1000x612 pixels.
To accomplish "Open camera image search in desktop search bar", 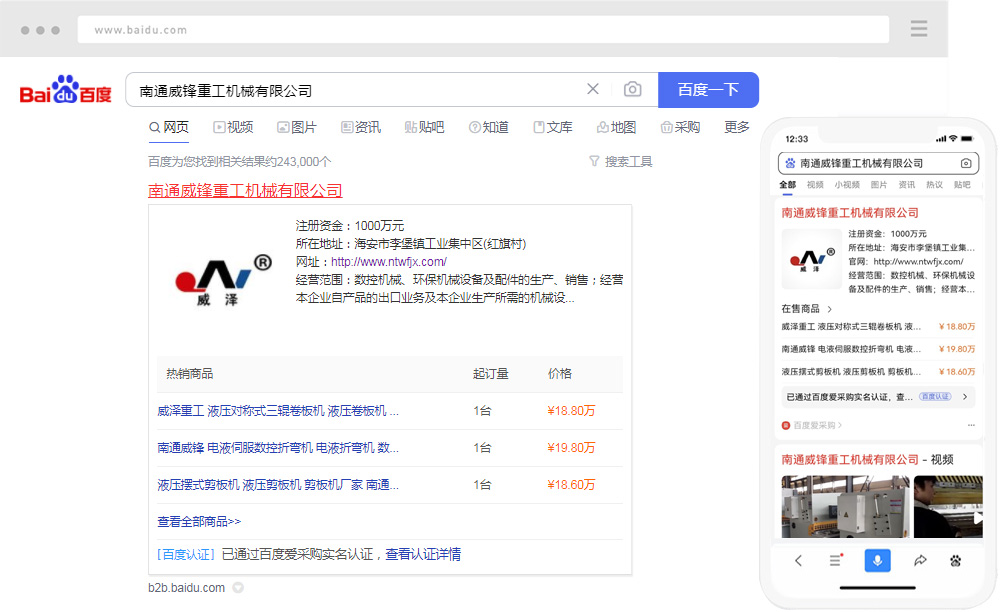I will pyautogui.click(x=632, y=89).
